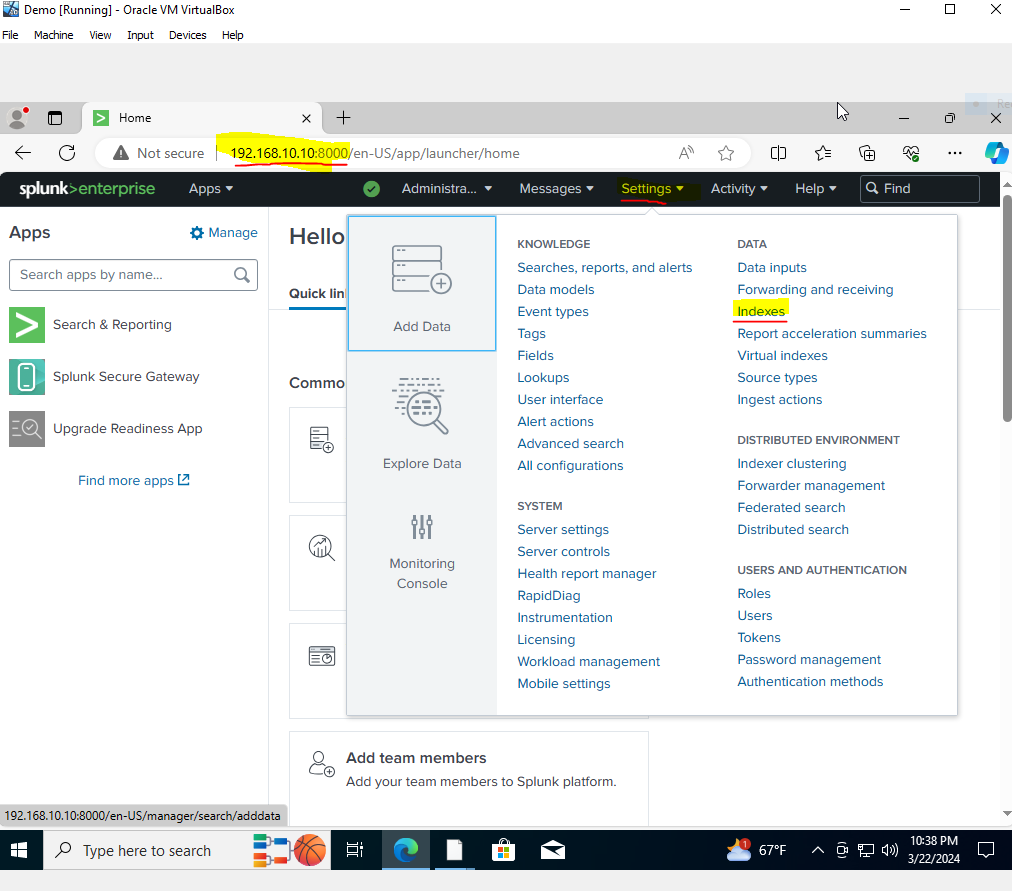The height and width of the screenshot is (891, 1012).
Task: Open the Splunk Secure Gateway app icon
Action: (x=26, y=377)
